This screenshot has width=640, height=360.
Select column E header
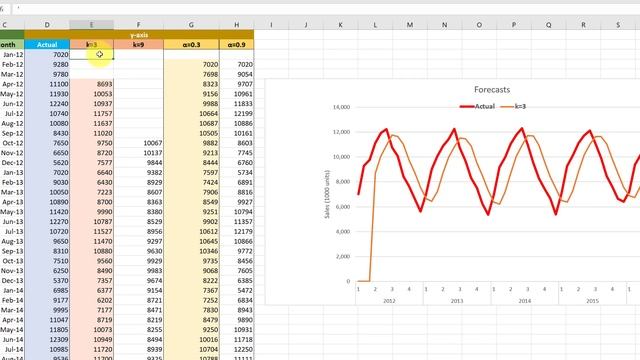[x=91, y=25]
